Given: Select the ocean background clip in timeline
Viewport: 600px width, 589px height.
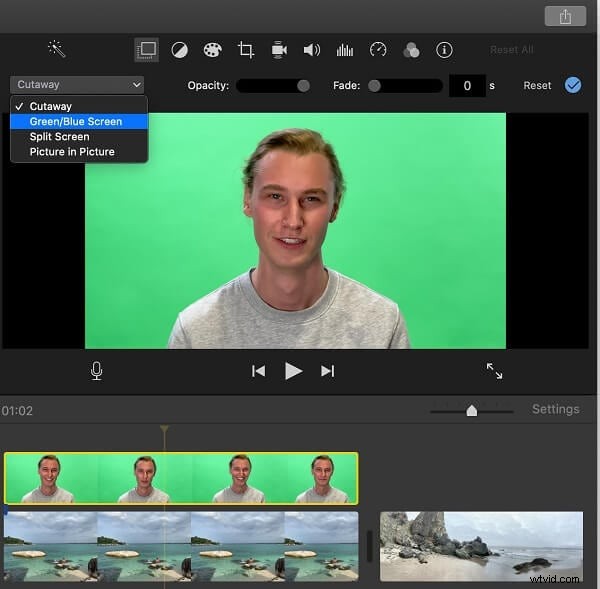Looking at the screenshot, I should pyautogui.click(x=181, y=546).
